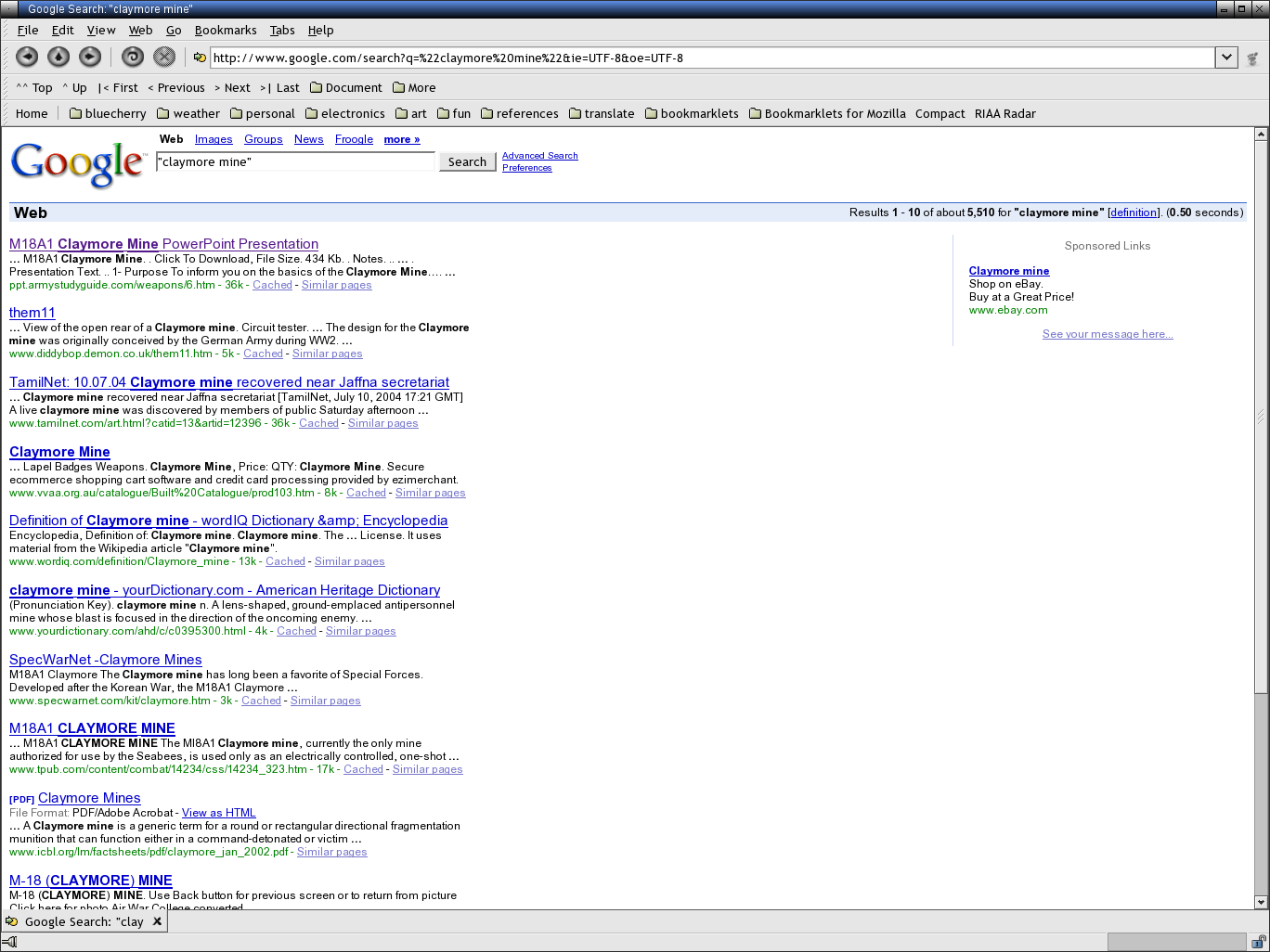Open the Document folder in navigation bar
This screenshot has height=952, width=1270.
345,87
